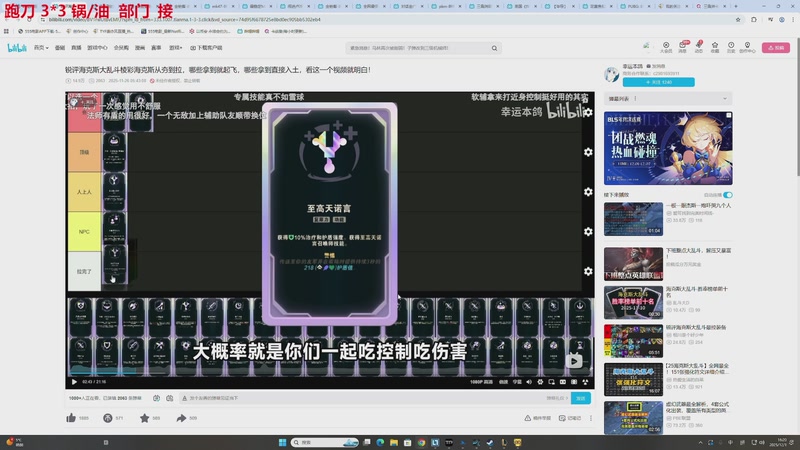
Task: Click play button in video player
Action: [74, 382]
